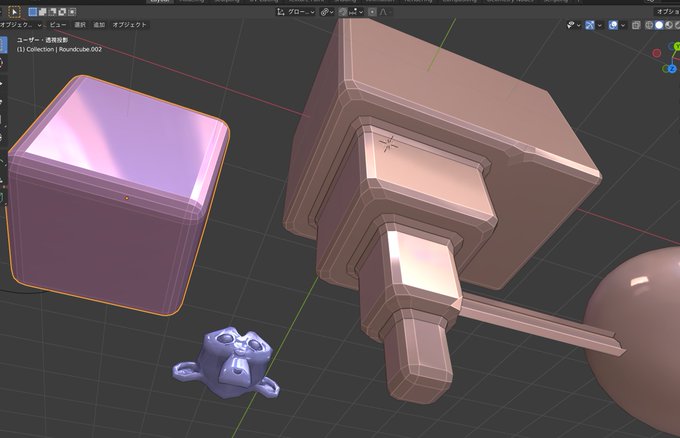Toggle proportional editing
This screenshot has width=680, height=438.
(372, 12)
